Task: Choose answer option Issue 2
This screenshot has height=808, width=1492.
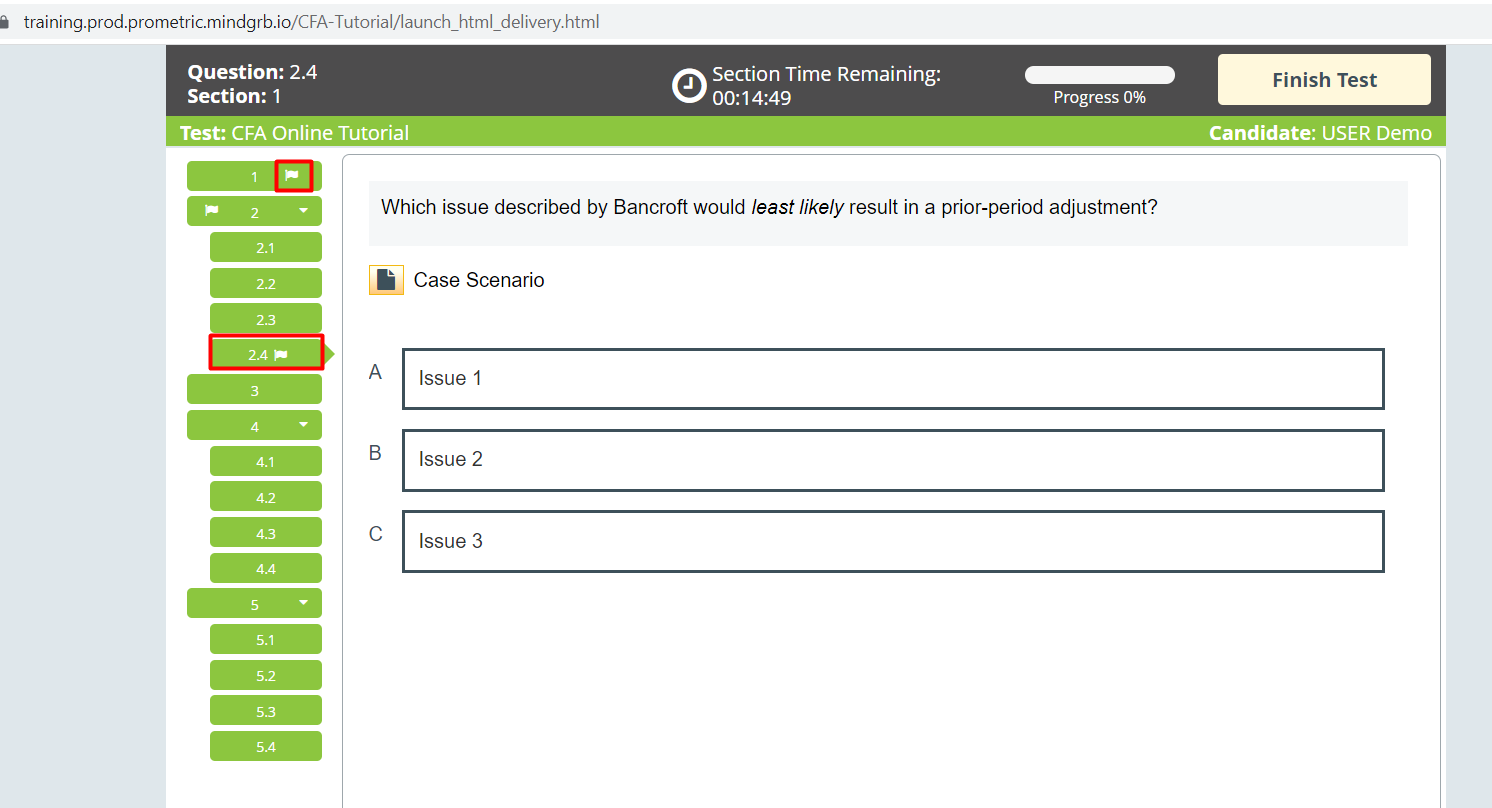Action: coord(892,460)
